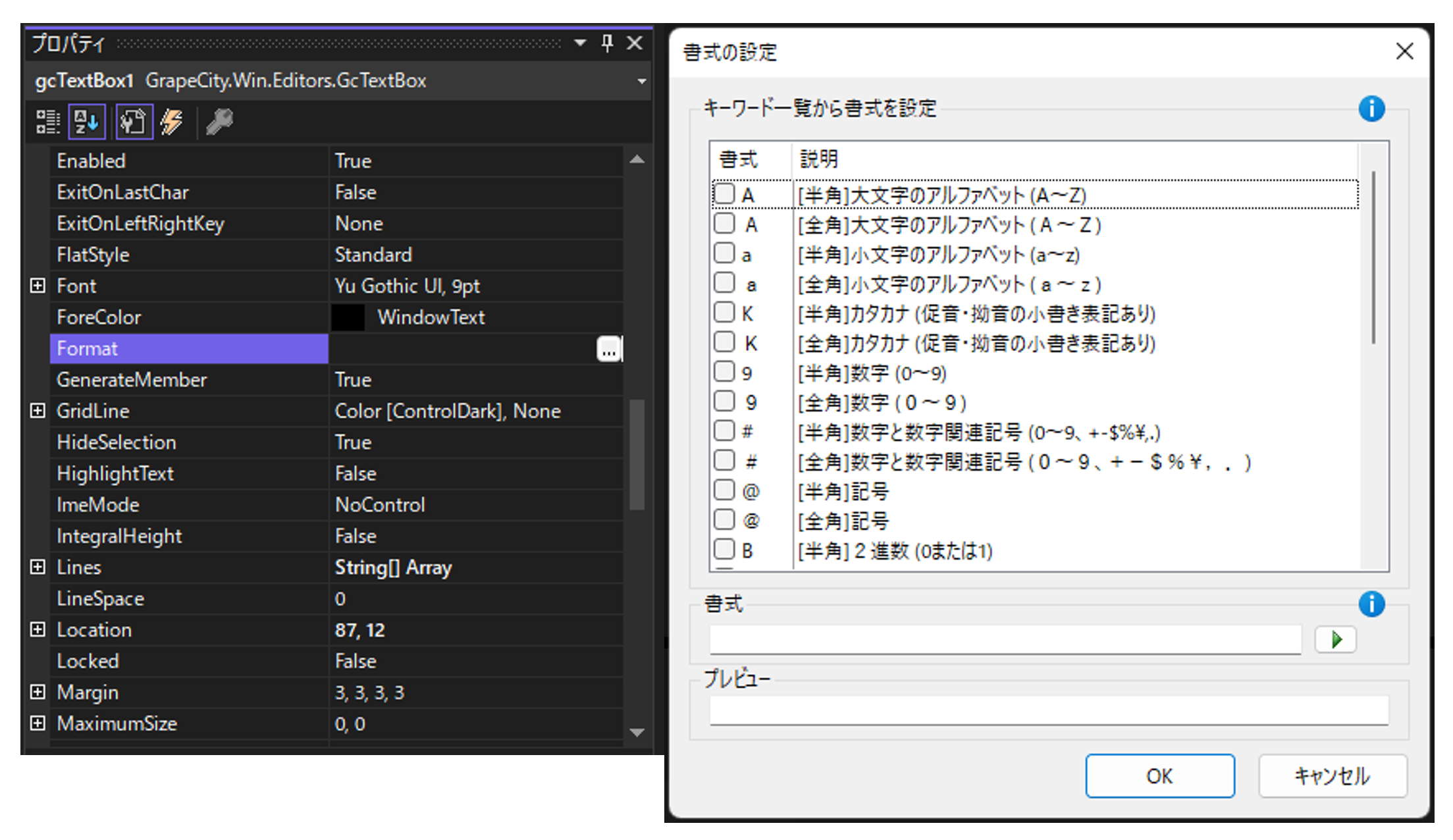Expand the Margin property node
Screen dimensions: 1453x840
[x=38, y=692]
